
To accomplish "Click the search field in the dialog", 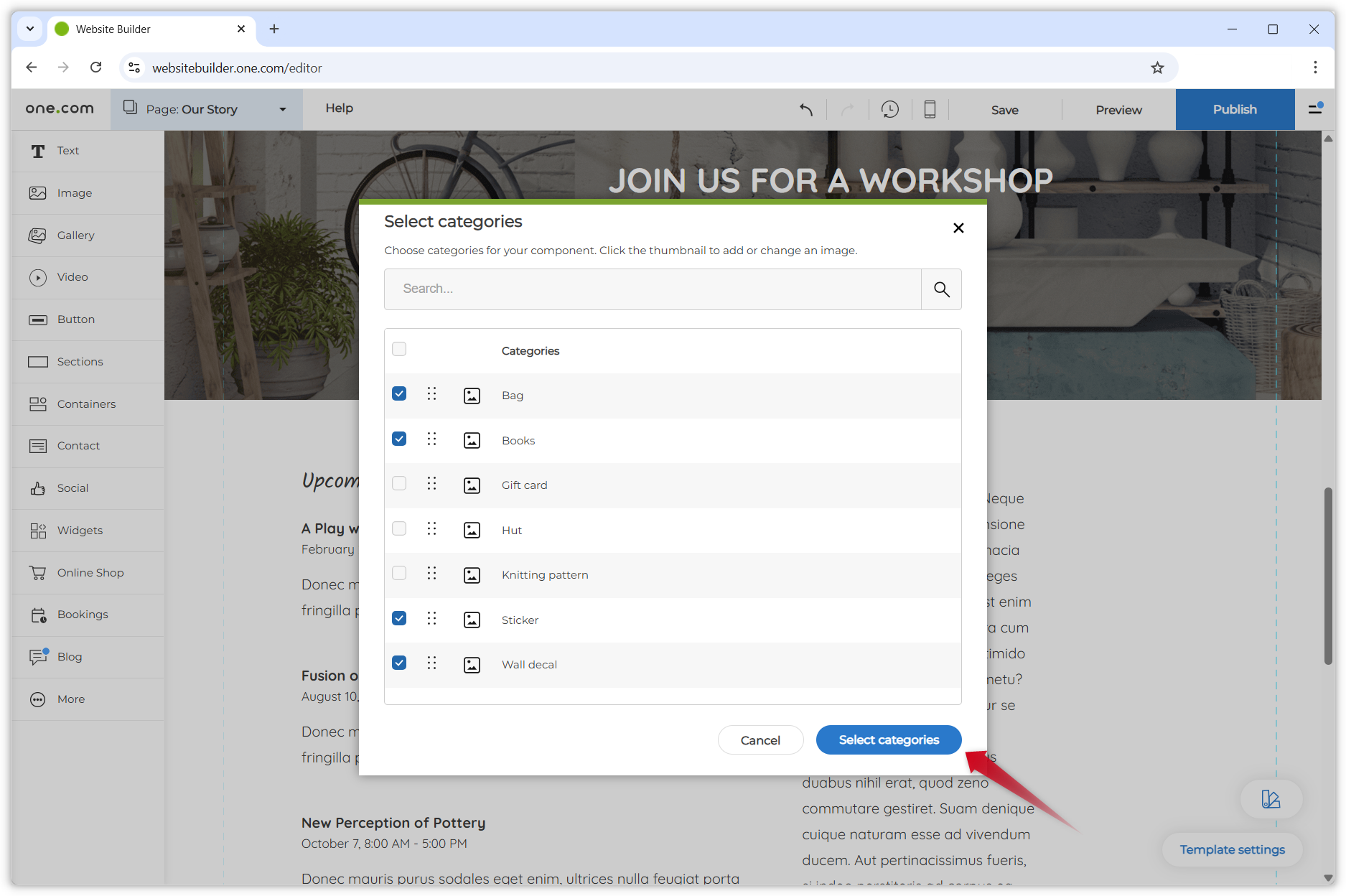I will [x=652, y=289].
